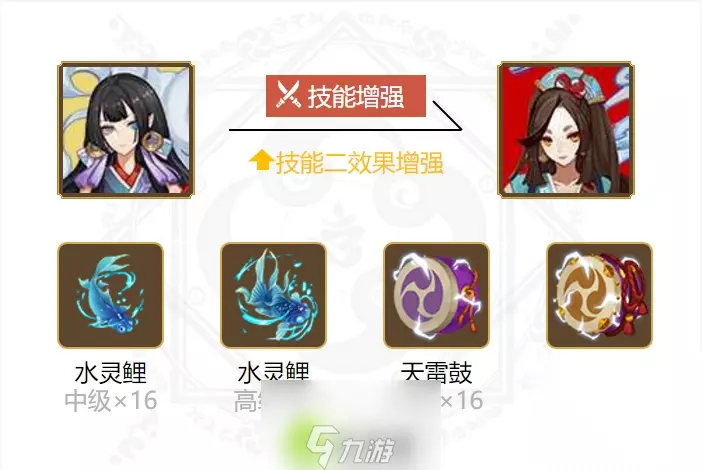Image resolution: width=702 pixels, height=470 pixels.
Task: Select the mid-level 水灵鲤 blue fish icon
Action: 111,295
